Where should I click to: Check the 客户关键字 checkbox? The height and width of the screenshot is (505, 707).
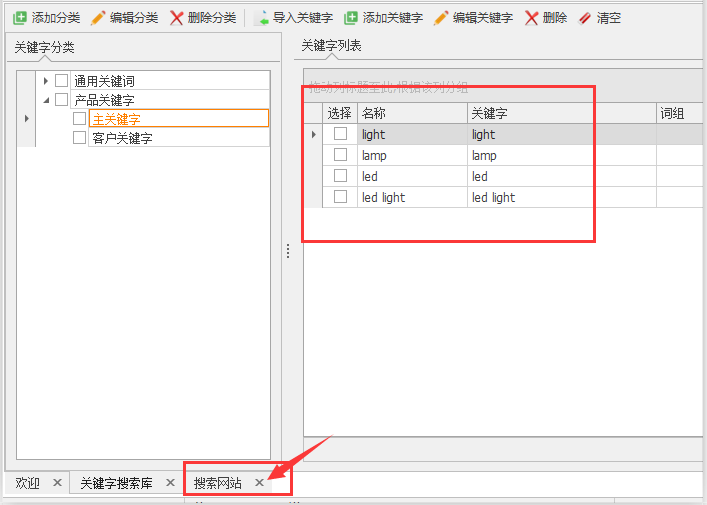[80, 138]
